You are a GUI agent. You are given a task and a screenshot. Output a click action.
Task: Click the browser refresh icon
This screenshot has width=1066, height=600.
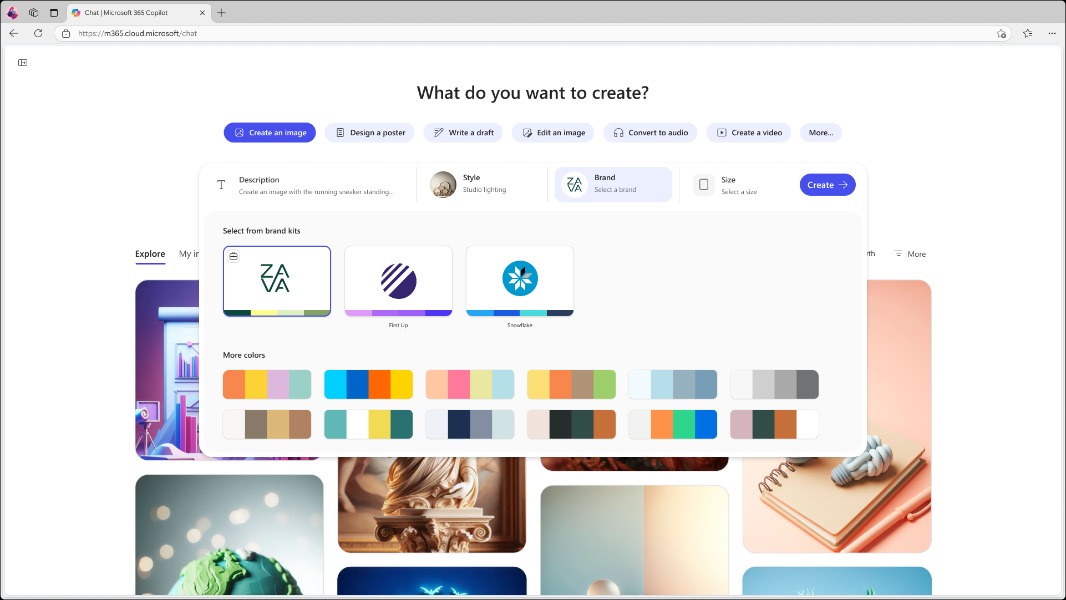(x=38, y=33)
